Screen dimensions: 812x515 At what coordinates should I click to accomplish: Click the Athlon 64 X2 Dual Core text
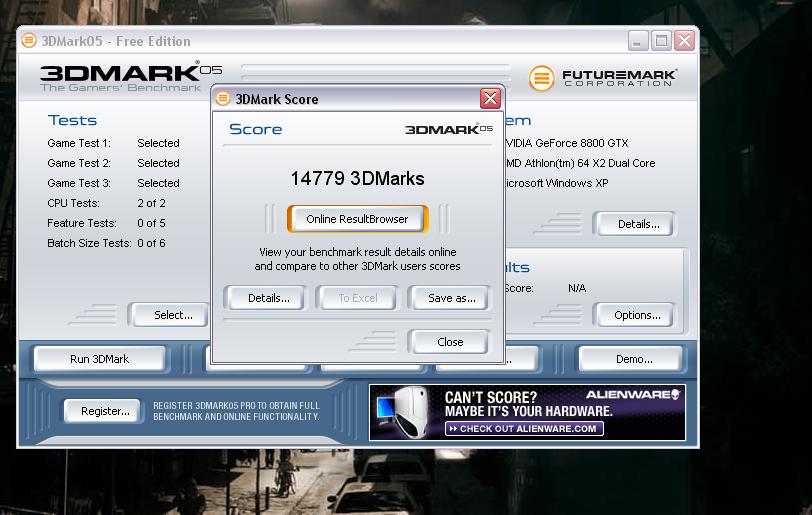581,163
